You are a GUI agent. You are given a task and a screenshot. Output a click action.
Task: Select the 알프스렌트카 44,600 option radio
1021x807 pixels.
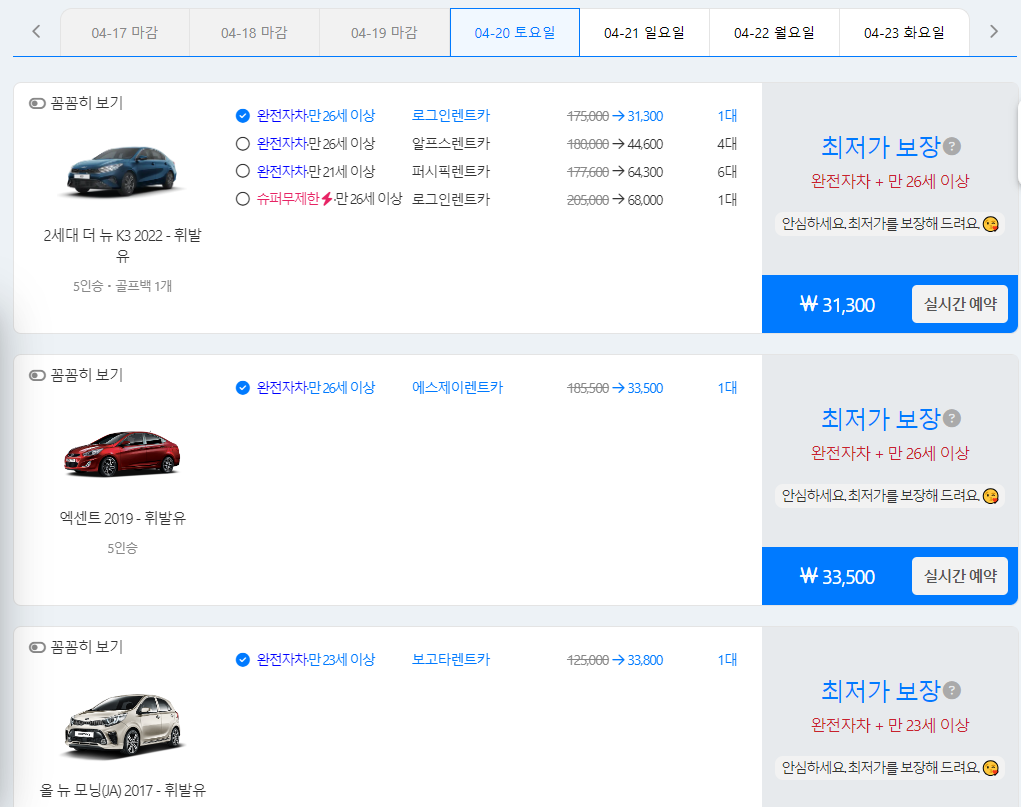click(242, 144)
